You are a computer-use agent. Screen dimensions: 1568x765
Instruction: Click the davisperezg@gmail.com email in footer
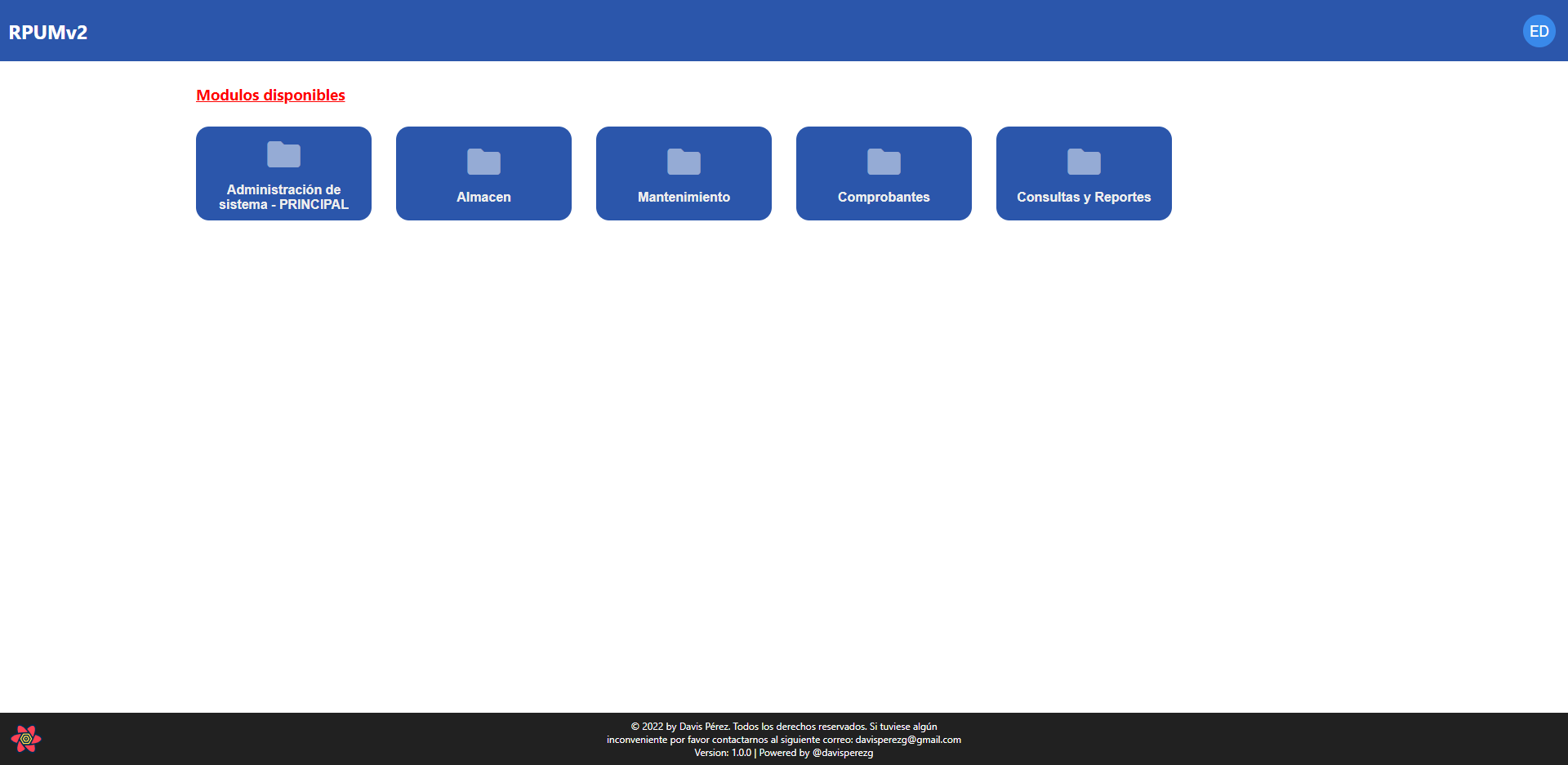(907, 740)
